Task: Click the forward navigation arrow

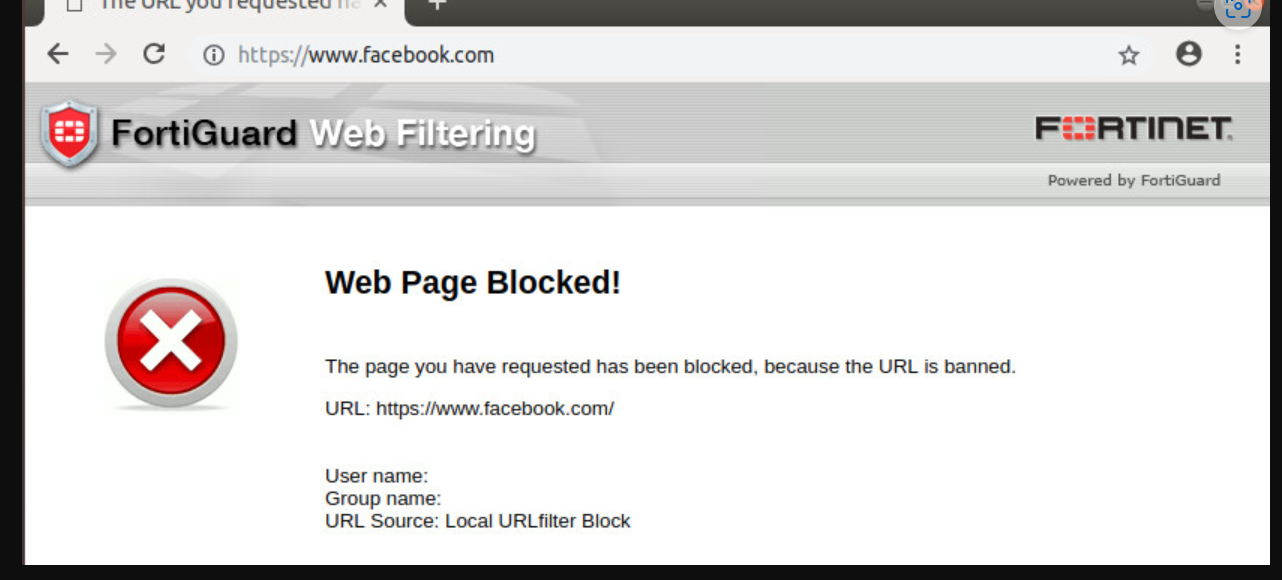Action: coord(106,54)
